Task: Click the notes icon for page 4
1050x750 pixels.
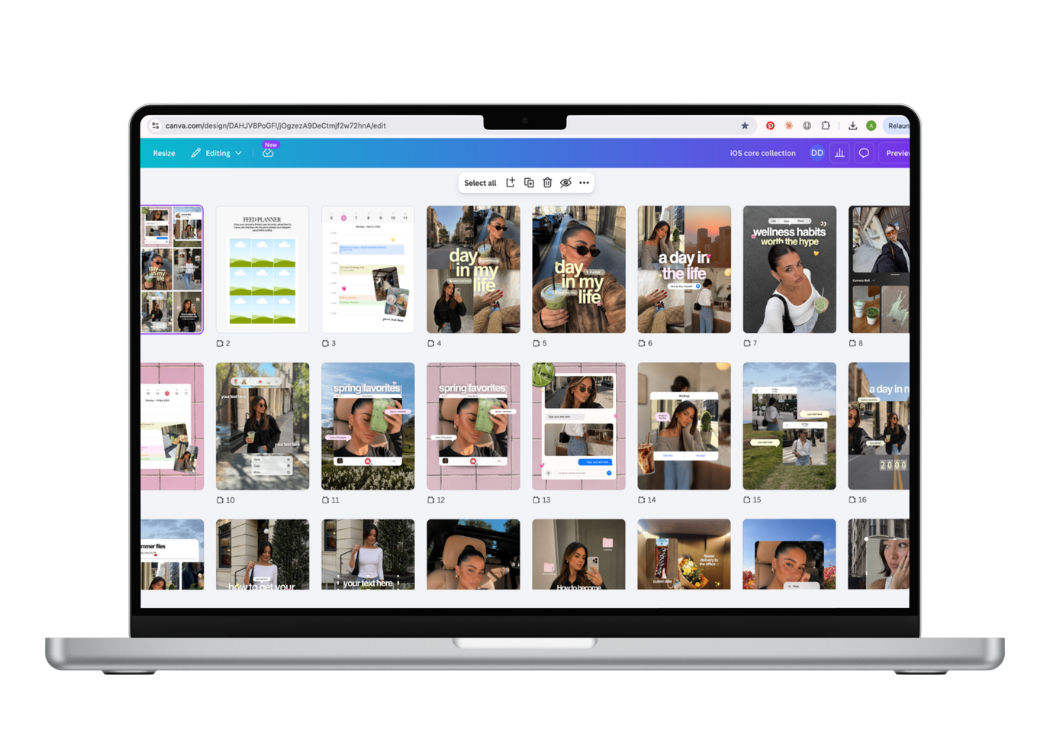Action: coord(431,344)
